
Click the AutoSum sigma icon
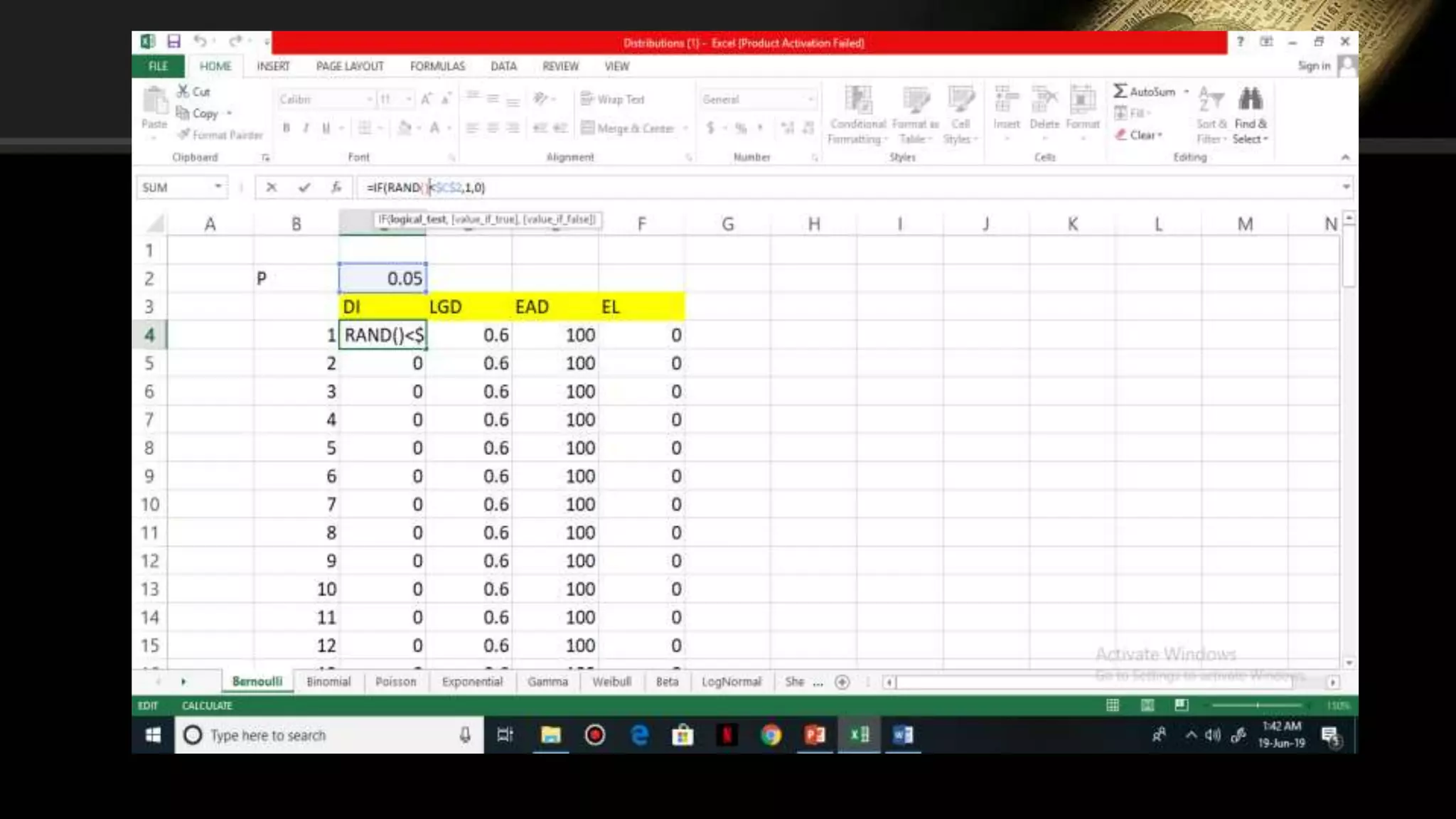1120,92
